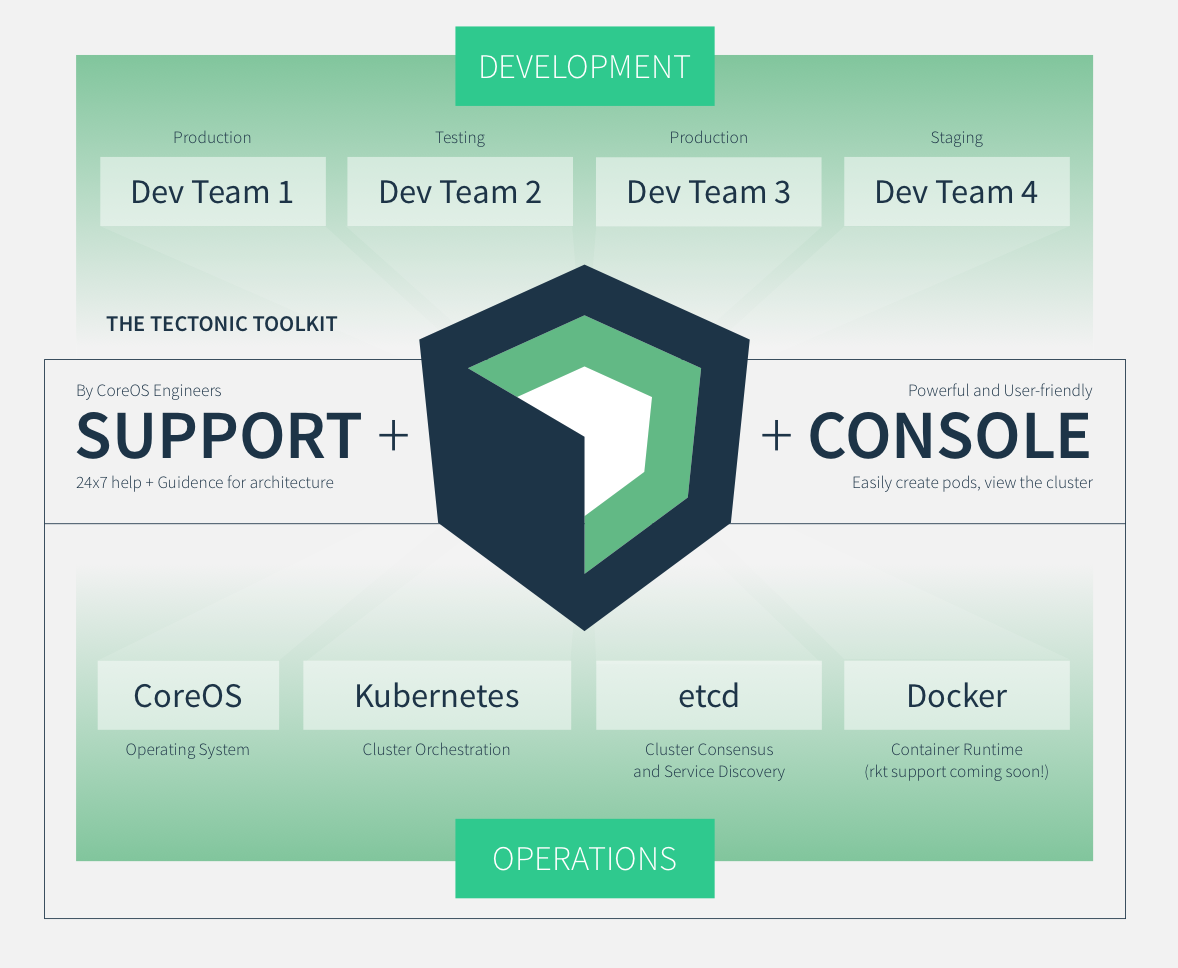Click the Cluster Orchestration caption

[x=436, y=750]
